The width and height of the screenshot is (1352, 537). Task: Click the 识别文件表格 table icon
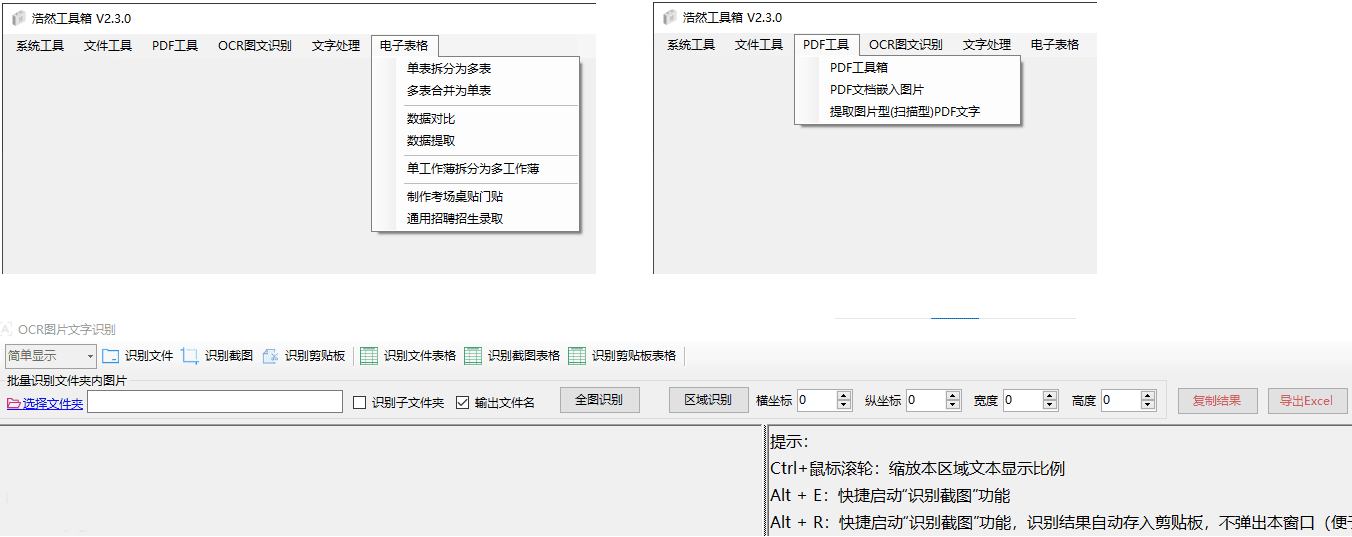click(x=369, y=356)
